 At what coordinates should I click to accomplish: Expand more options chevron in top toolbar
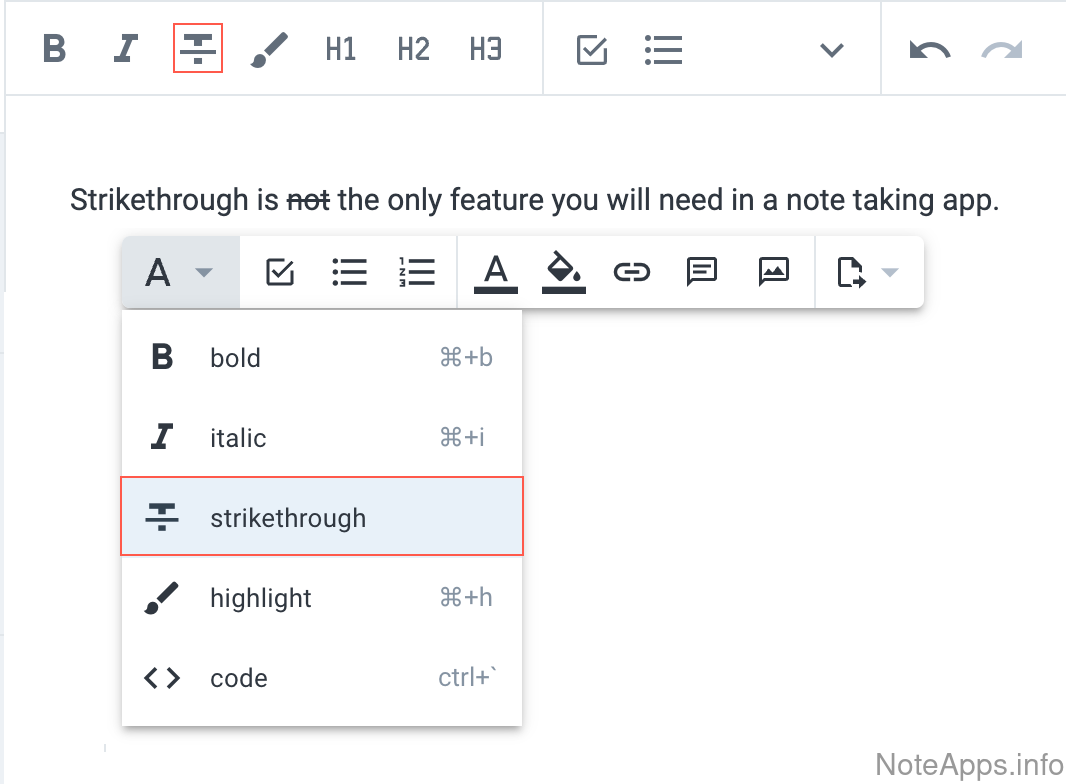(832, 50)
